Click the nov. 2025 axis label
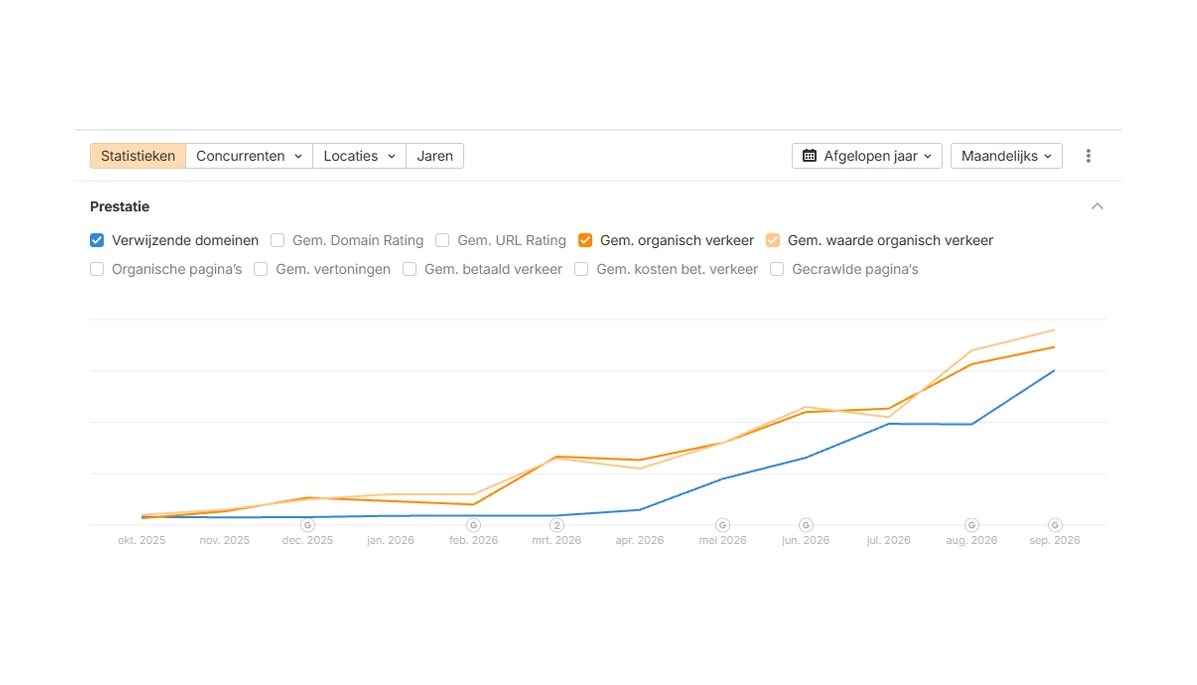 224,541
